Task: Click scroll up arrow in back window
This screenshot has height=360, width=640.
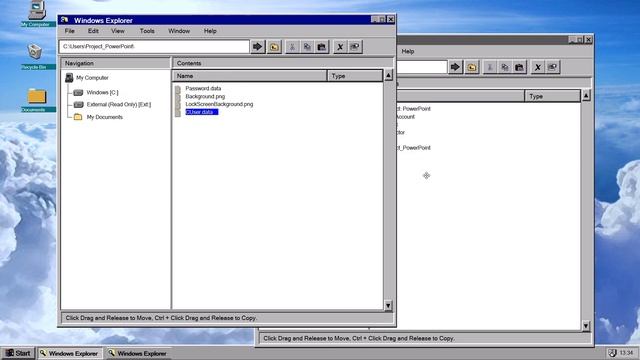Action: tap(586, 96)
